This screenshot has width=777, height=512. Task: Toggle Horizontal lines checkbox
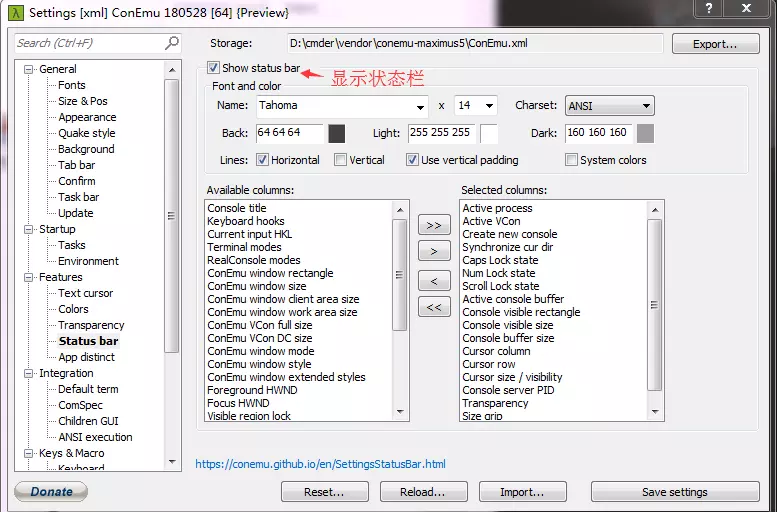click(262, 160)
